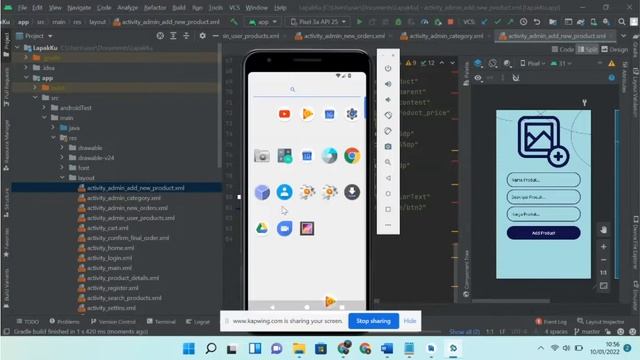Click the emulator volume up button
This screenshot has width=640, height=360.
click(x=388, y=84)
